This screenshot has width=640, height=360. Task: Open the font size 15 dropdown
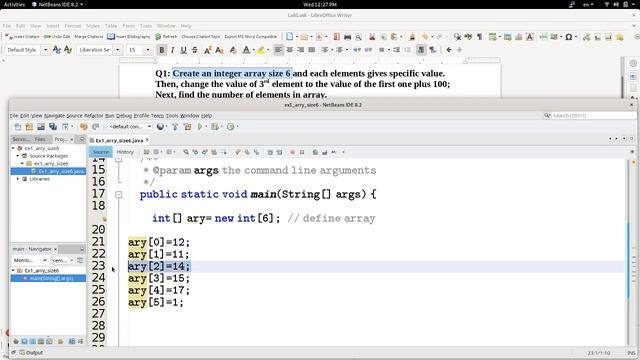[x=148, y=50]
